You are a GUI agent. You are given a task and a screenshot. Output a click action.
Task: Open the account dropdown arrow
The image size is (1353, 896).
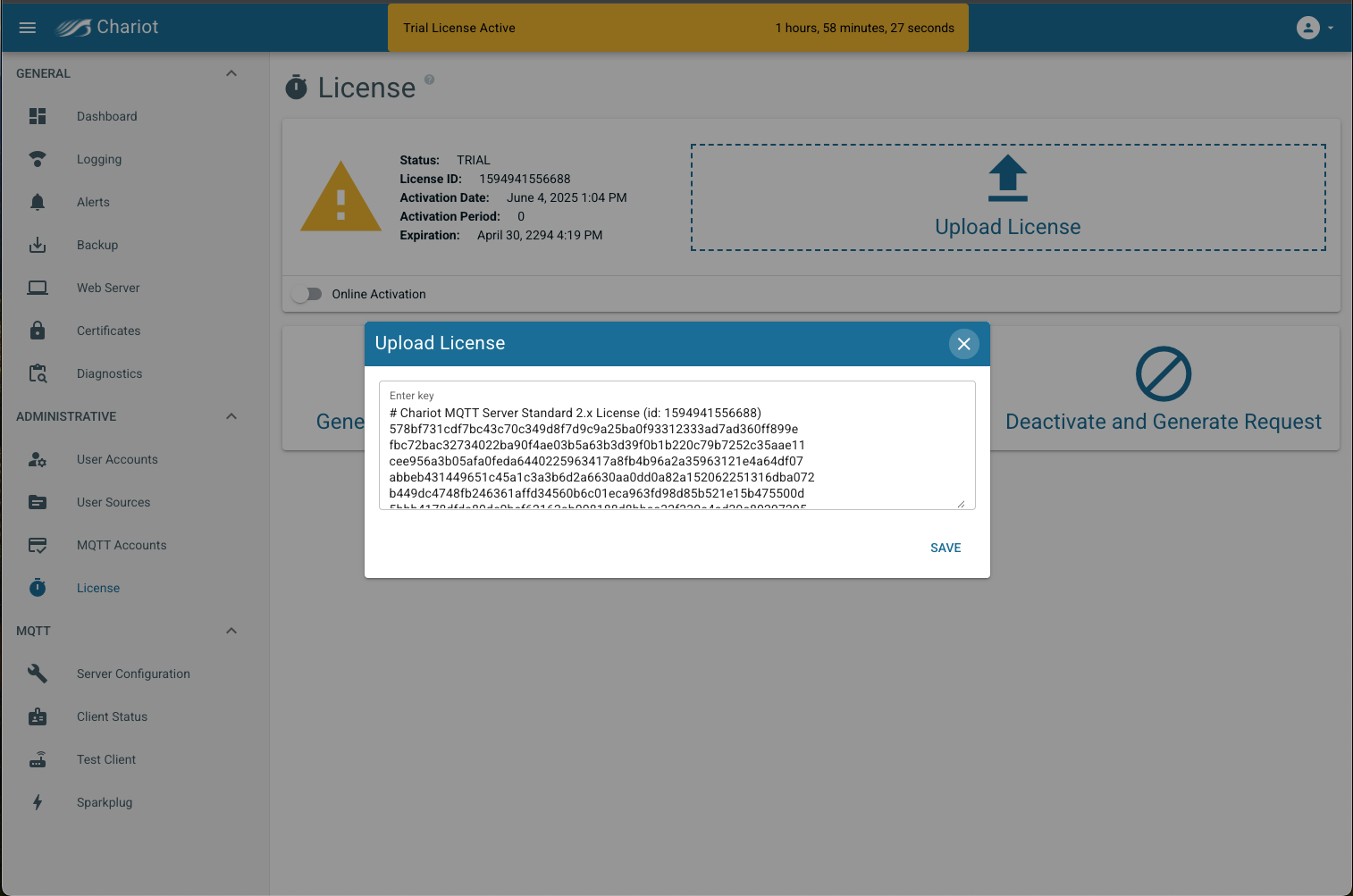[1331, 28]
